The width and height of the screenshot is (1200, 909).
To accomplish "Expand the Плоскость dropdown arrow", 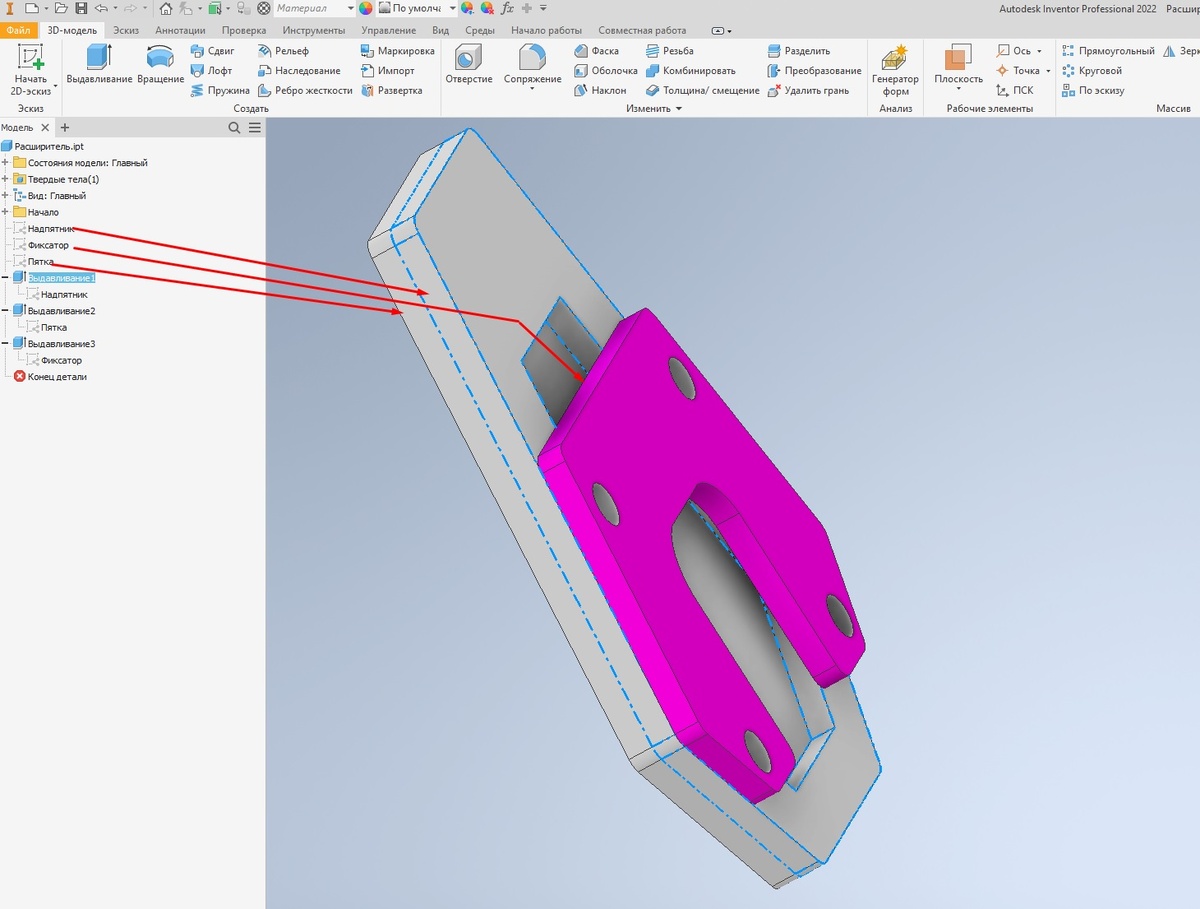I will click(958, 89).
